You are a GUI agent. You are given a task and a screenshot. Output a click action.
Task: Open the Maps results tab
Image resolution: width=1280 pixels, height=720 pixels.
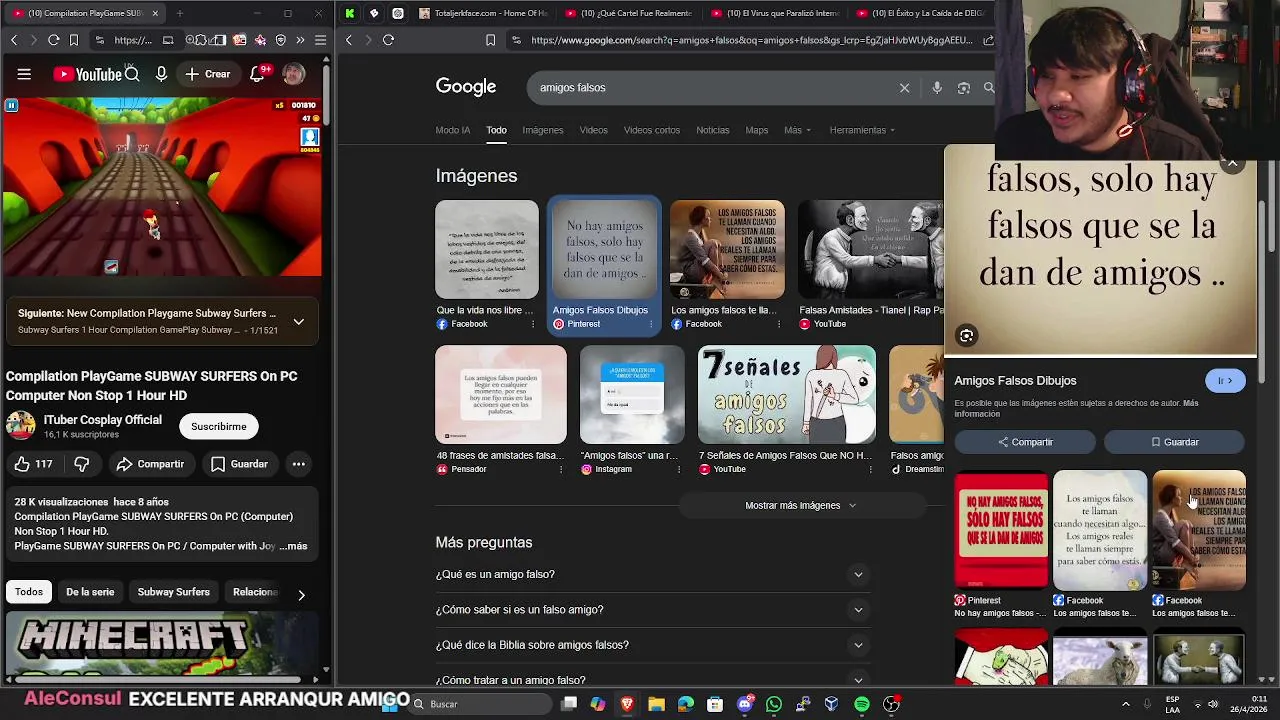757,130
